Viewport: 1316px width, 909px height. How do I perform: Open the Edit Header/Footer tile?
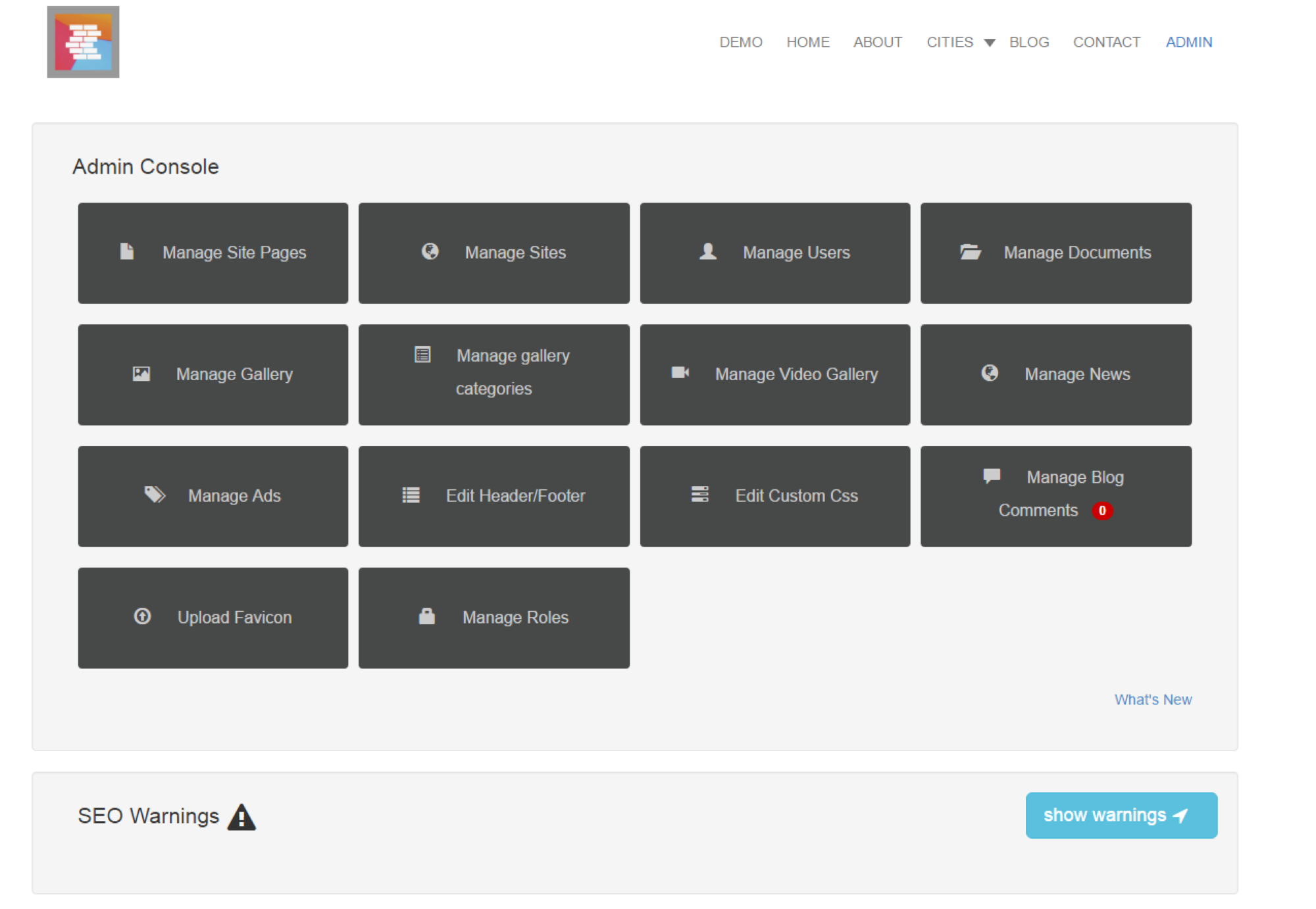tap(493, 496)
